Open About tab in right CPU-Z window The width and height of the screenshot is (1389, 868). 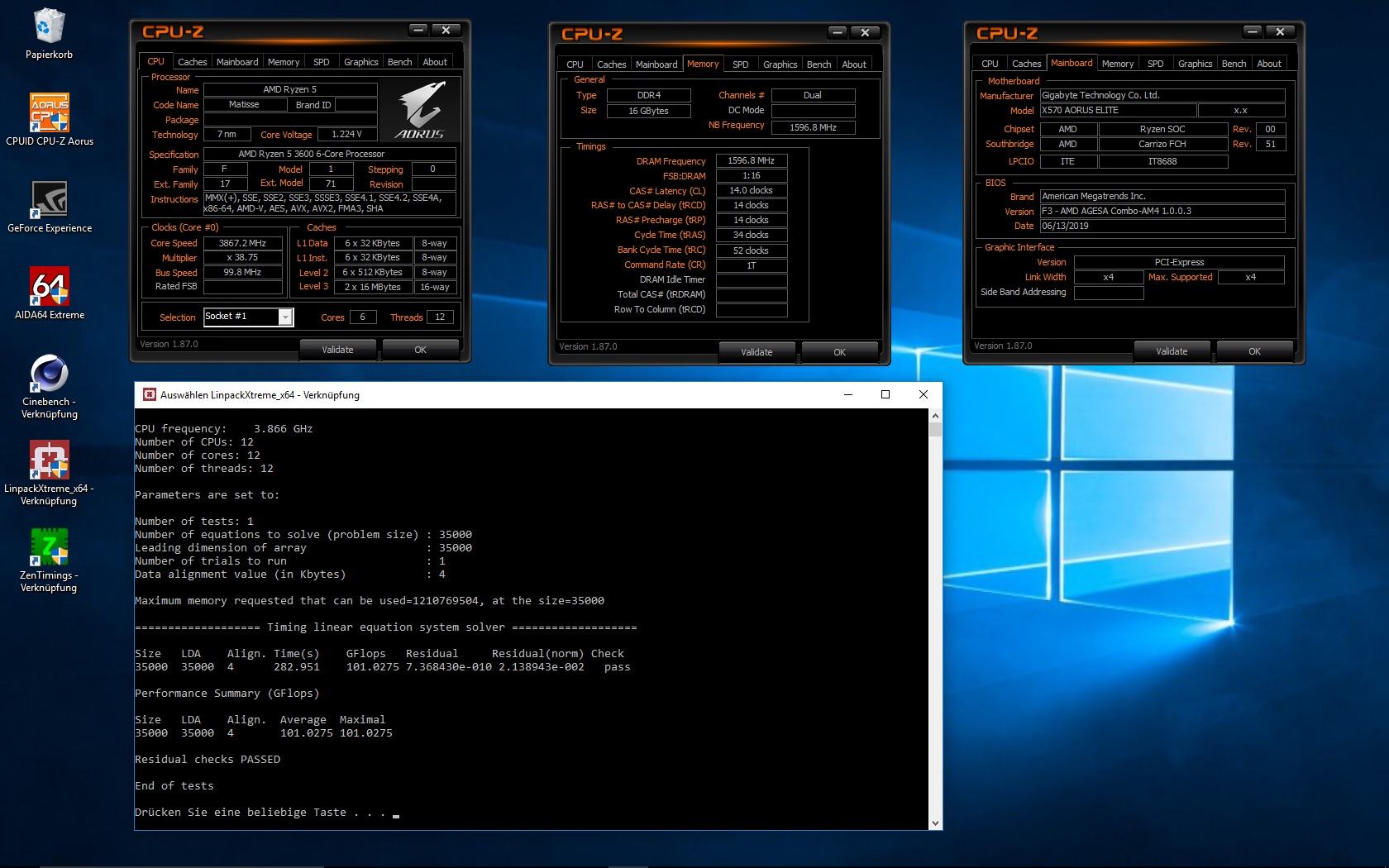[x=1269, y=64]
